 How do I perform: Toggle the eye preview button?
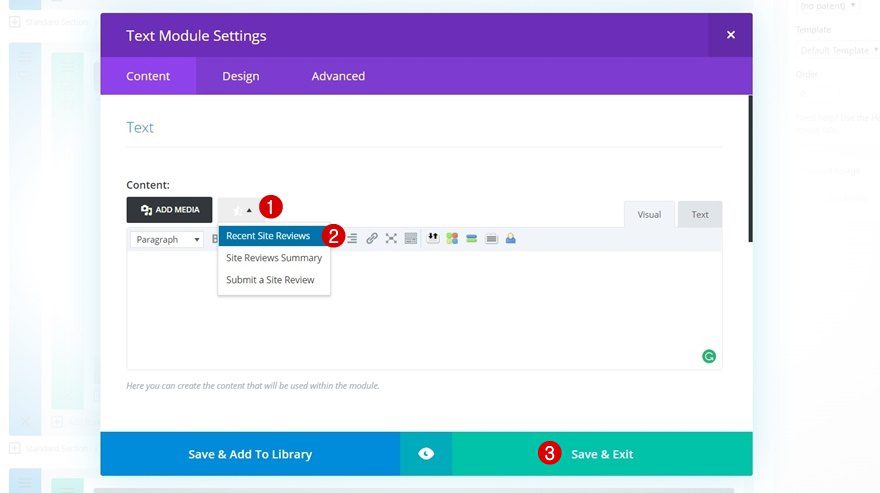(426, 454)
